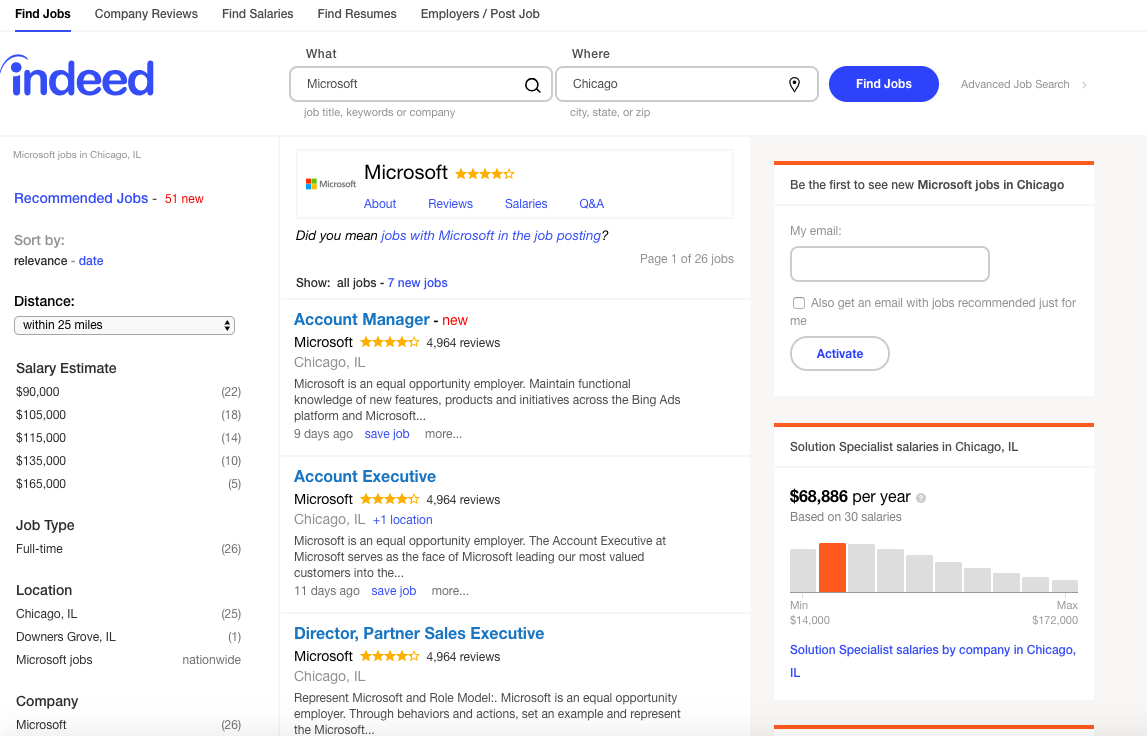This screenshot has width=1147, height=736.
Task: Open Microsoft jobs nationwide
Action: point(54,660)
